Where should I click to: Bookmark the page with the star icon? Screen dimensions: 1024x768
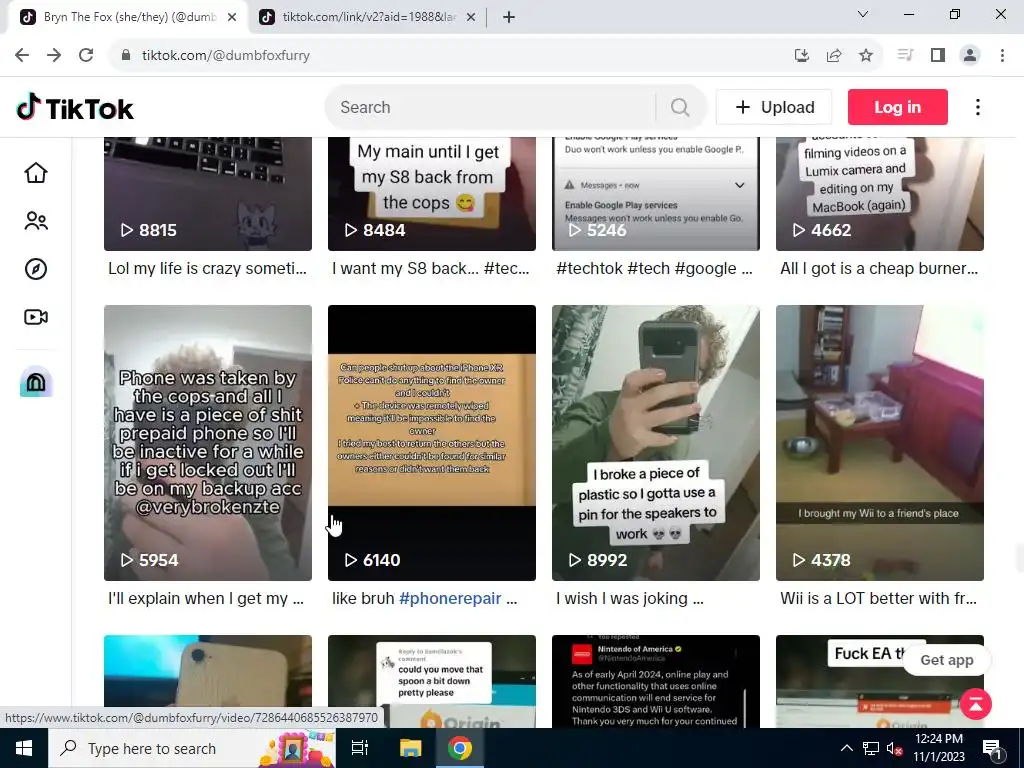866,56
